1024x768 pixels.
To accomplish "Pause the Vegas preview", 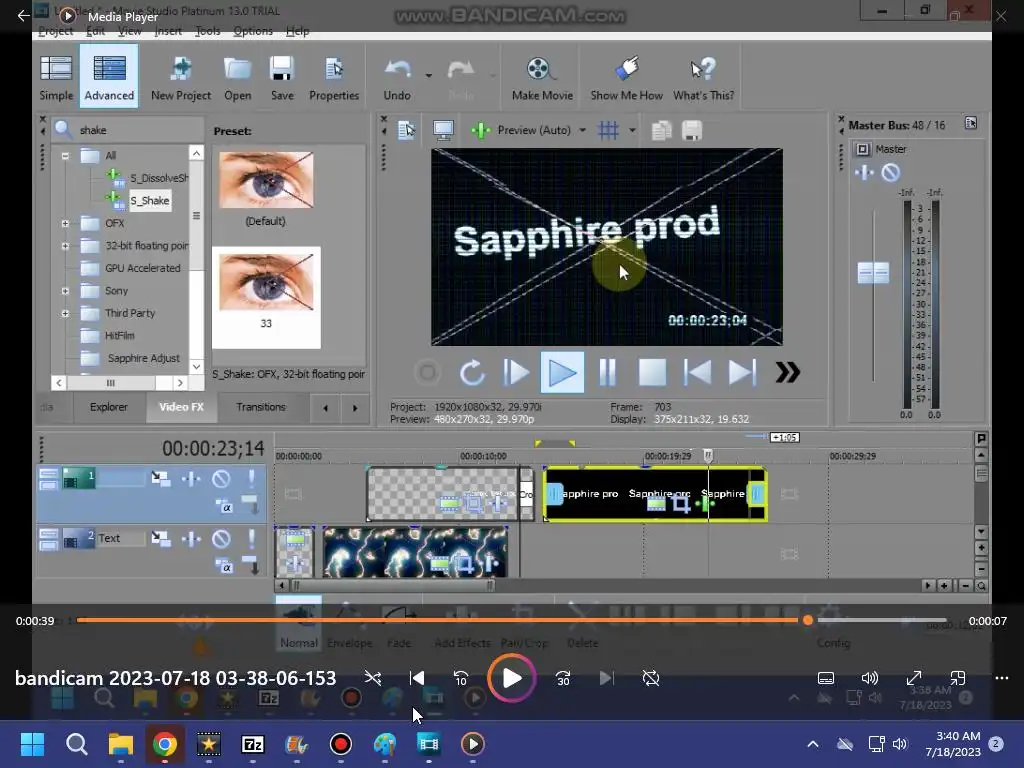I will coord(607,373).
